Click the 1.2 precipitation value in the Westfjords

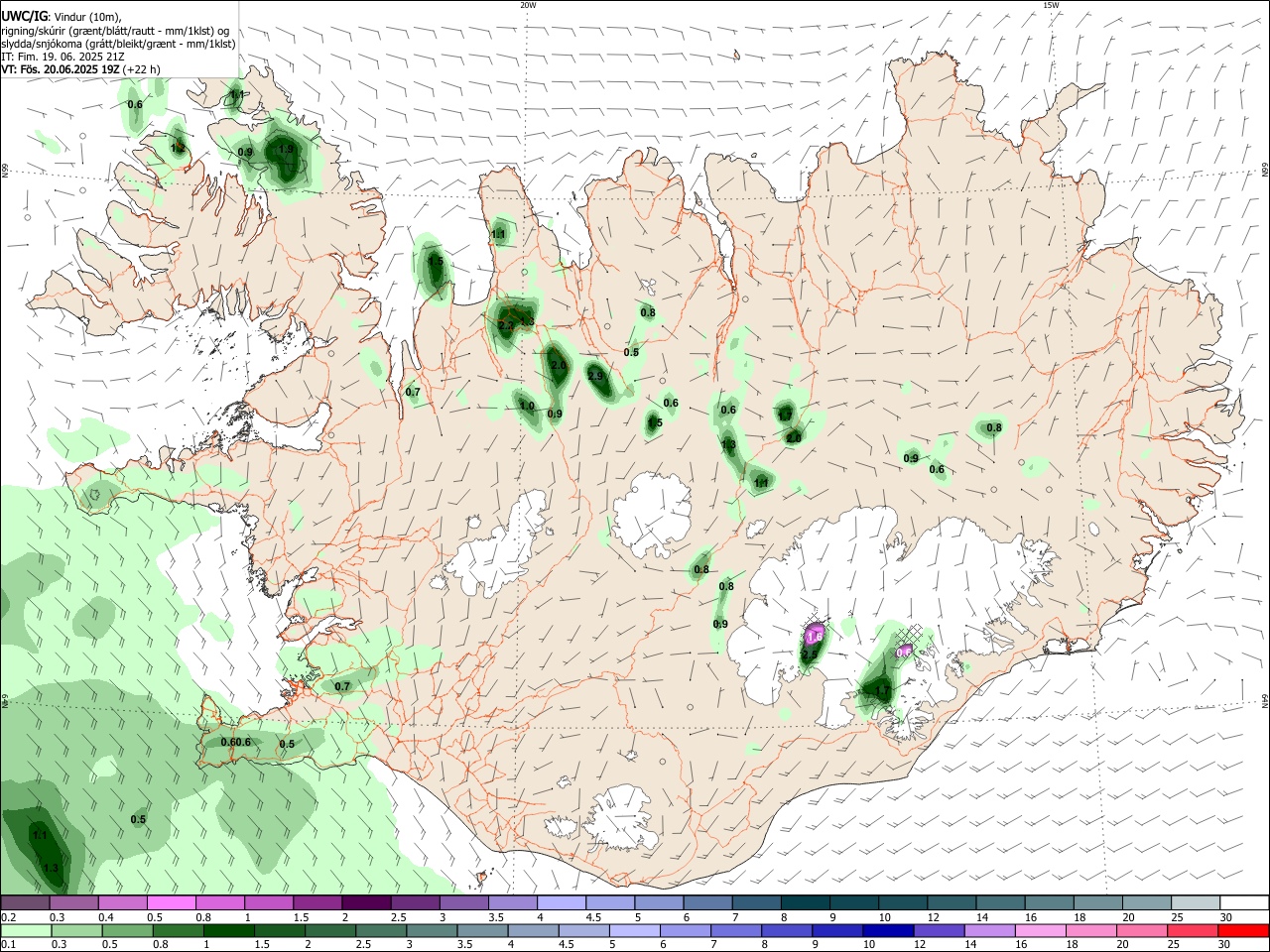(x=178, y=148)
